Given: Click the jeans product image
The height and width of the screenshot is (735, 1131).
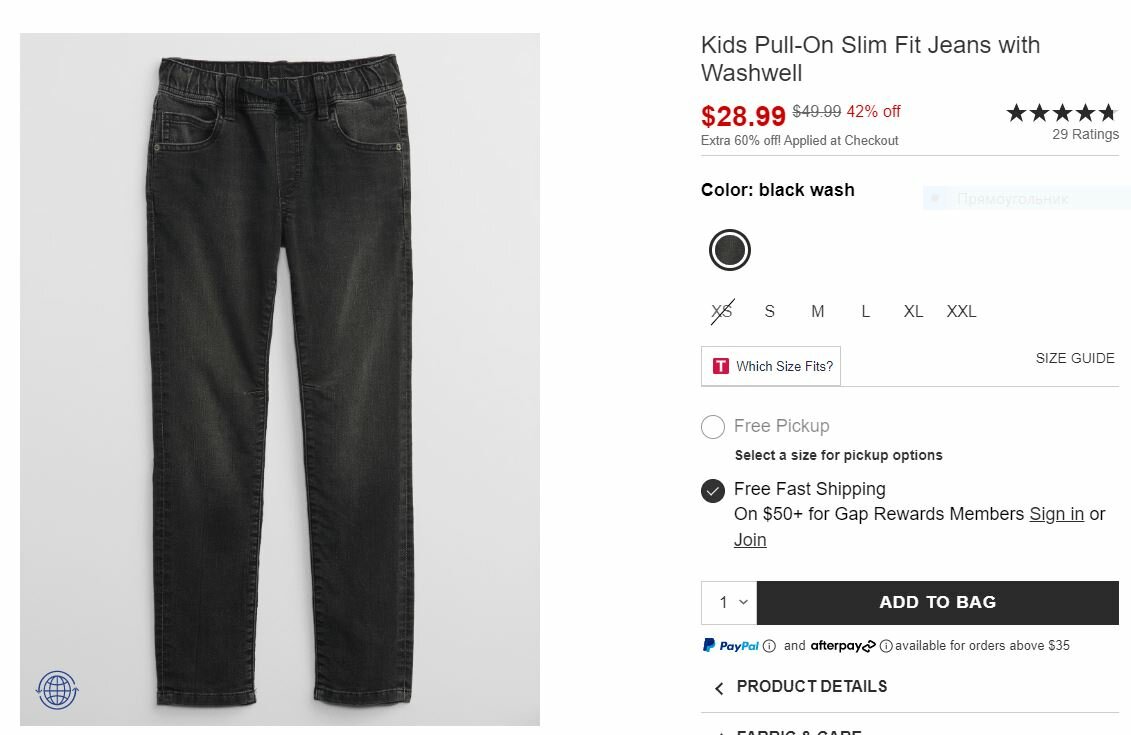Looking at the screenshot, I should click(x=280, y=380).
